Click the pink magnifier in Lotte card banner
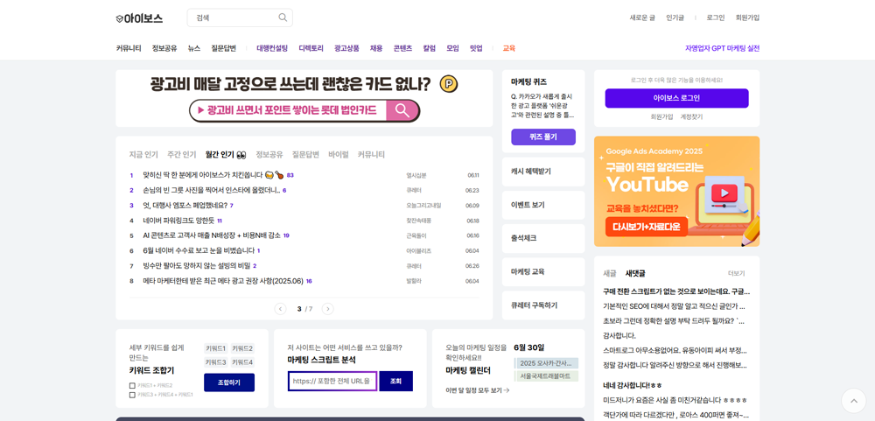Viewport: 875px width, 421px height. (402, 111)
